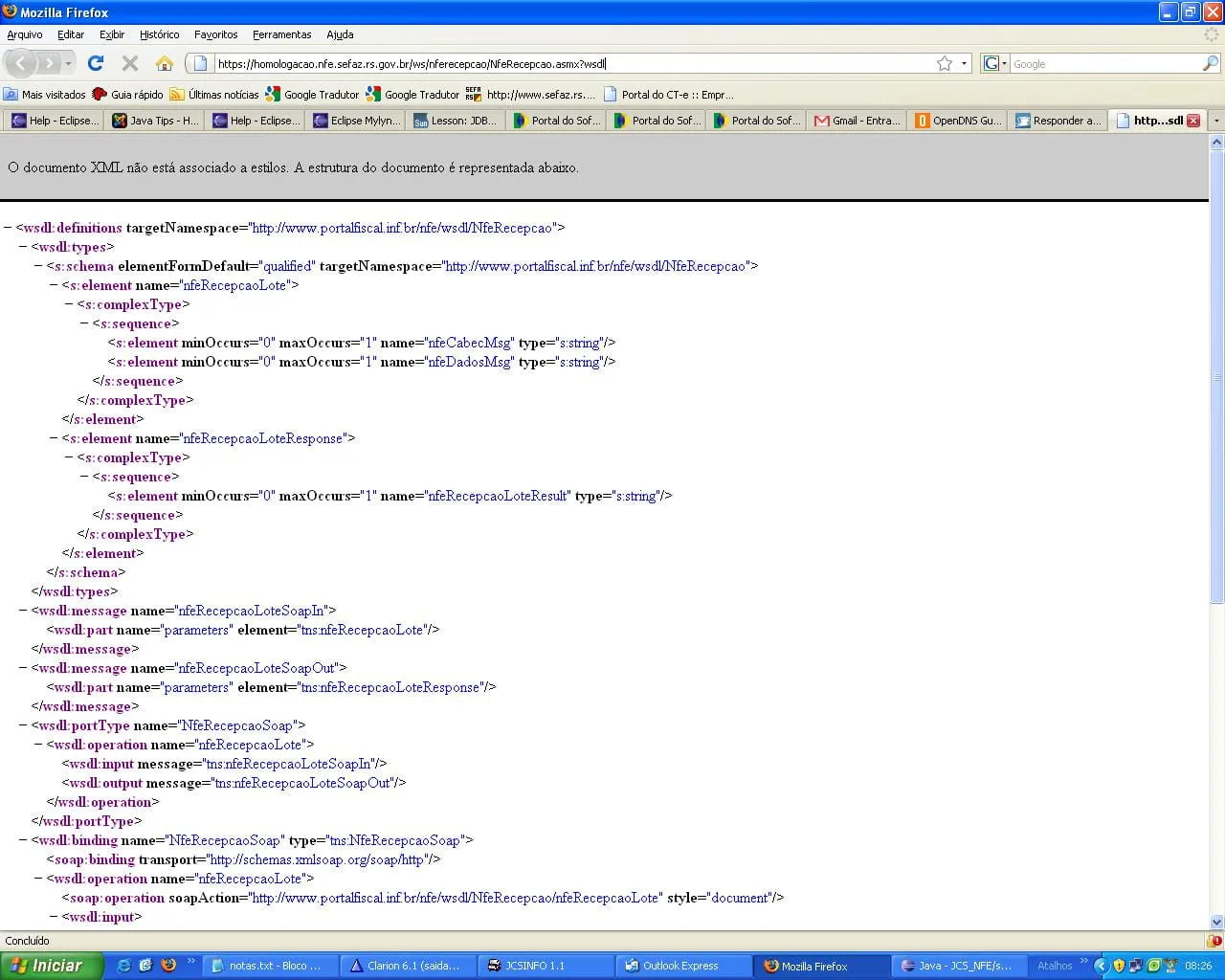
Task: Open the list all tabs dropdown
Action: point(1216,121)
